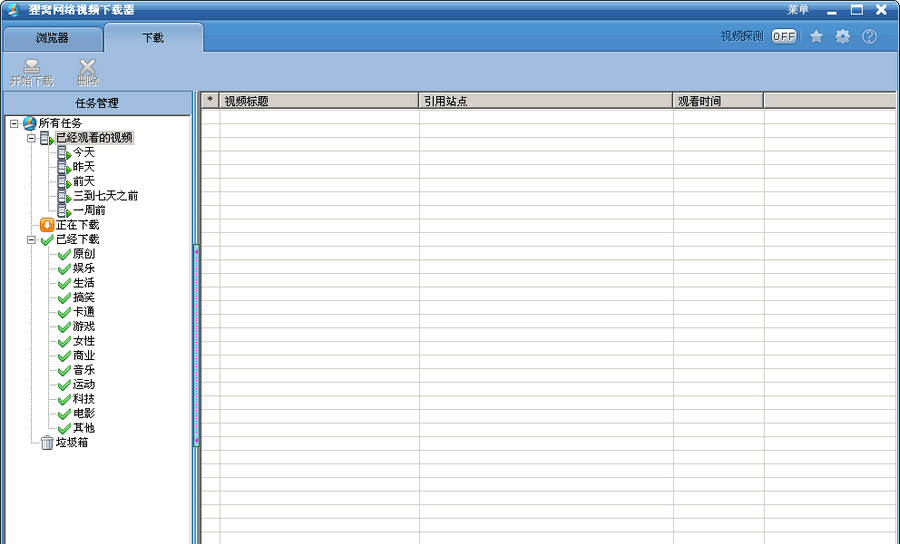
Task: Select the Music (音乐) download category
Action: pyautogui.click(x=83, y=370)
